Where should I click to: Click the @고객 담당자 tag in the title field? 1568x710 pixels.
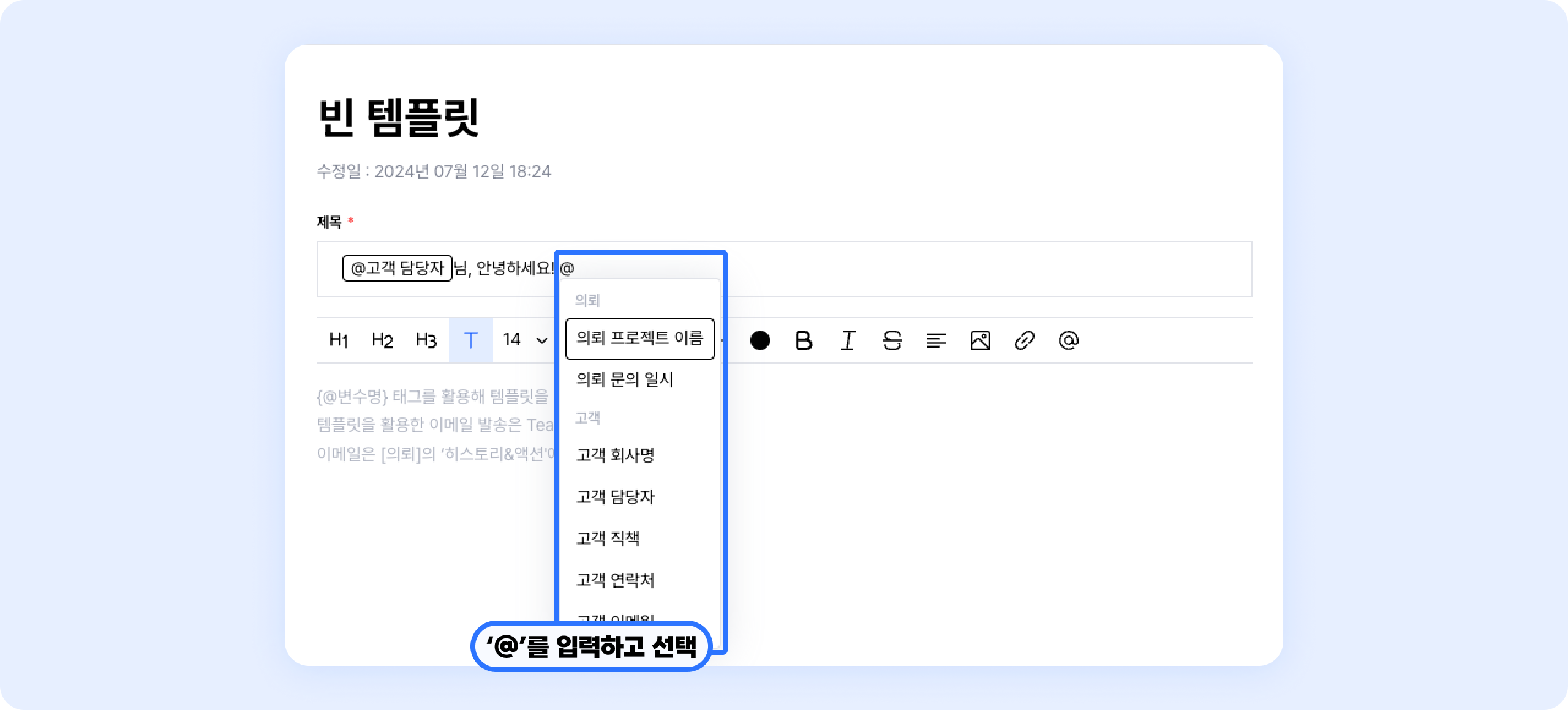tap(397, 268)
